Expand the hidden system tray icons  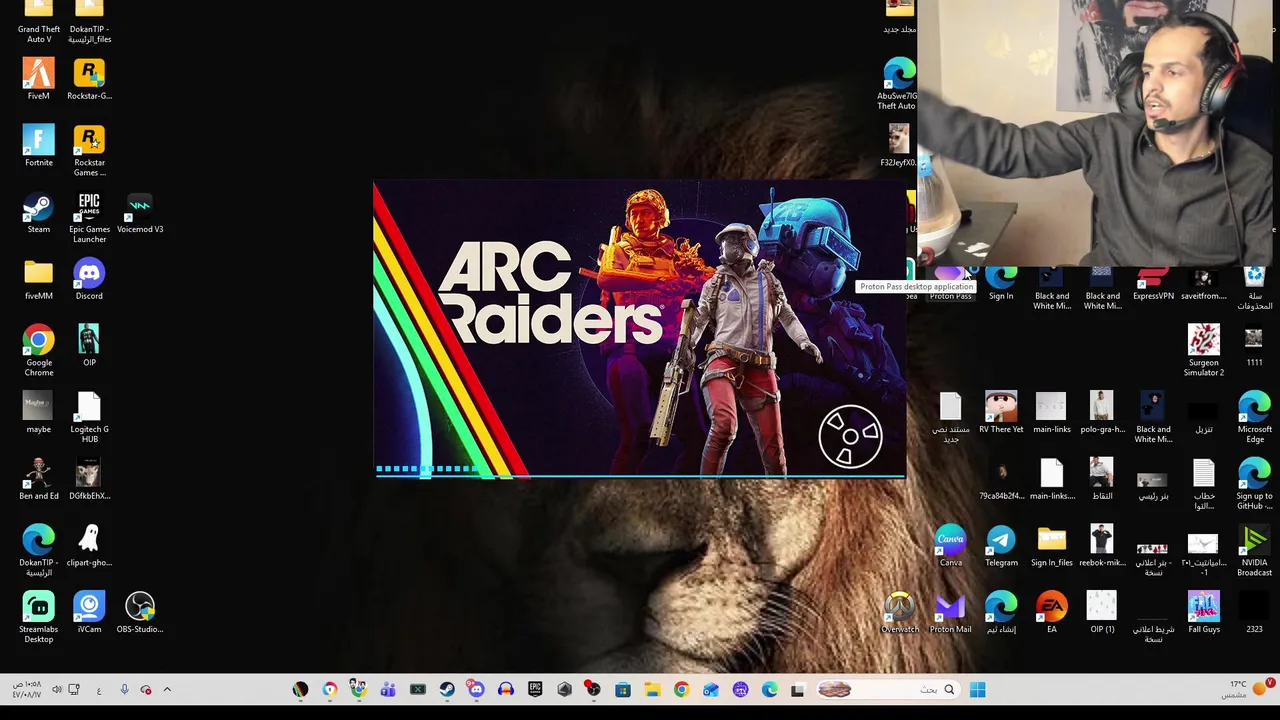167,689
